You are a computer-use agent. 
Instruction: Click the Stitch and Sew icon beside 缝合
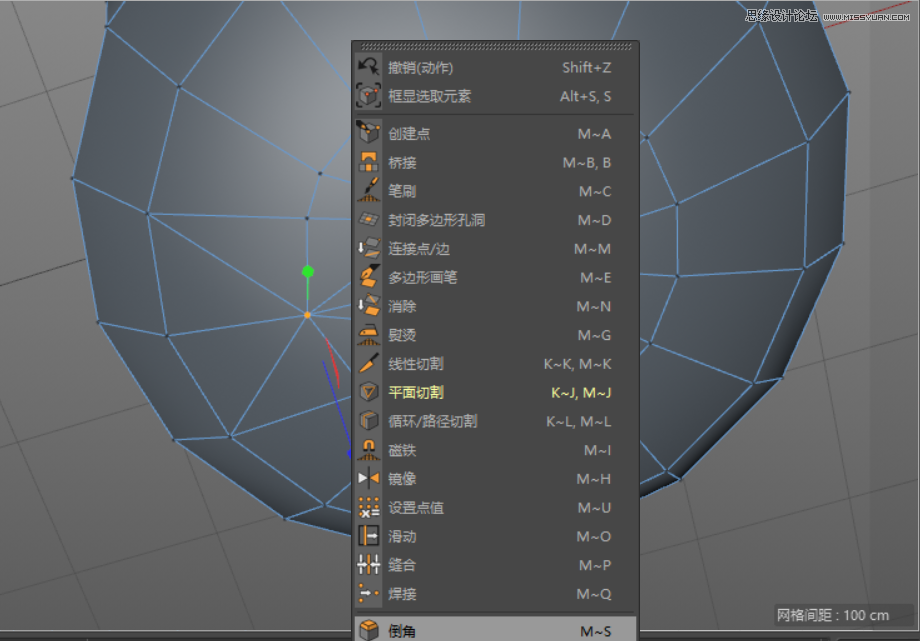pyautogui.click(x=368, y=565)
